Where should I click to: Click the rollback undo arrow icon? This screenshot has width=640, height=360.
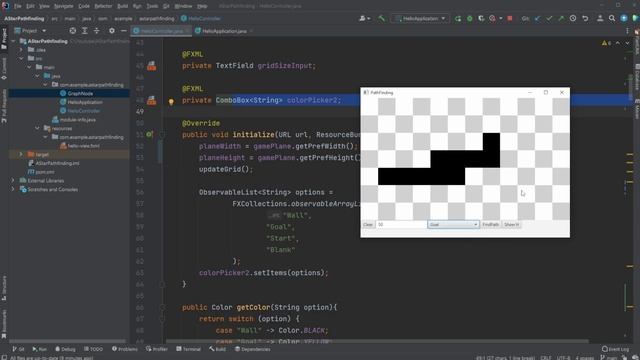(585, 18)
